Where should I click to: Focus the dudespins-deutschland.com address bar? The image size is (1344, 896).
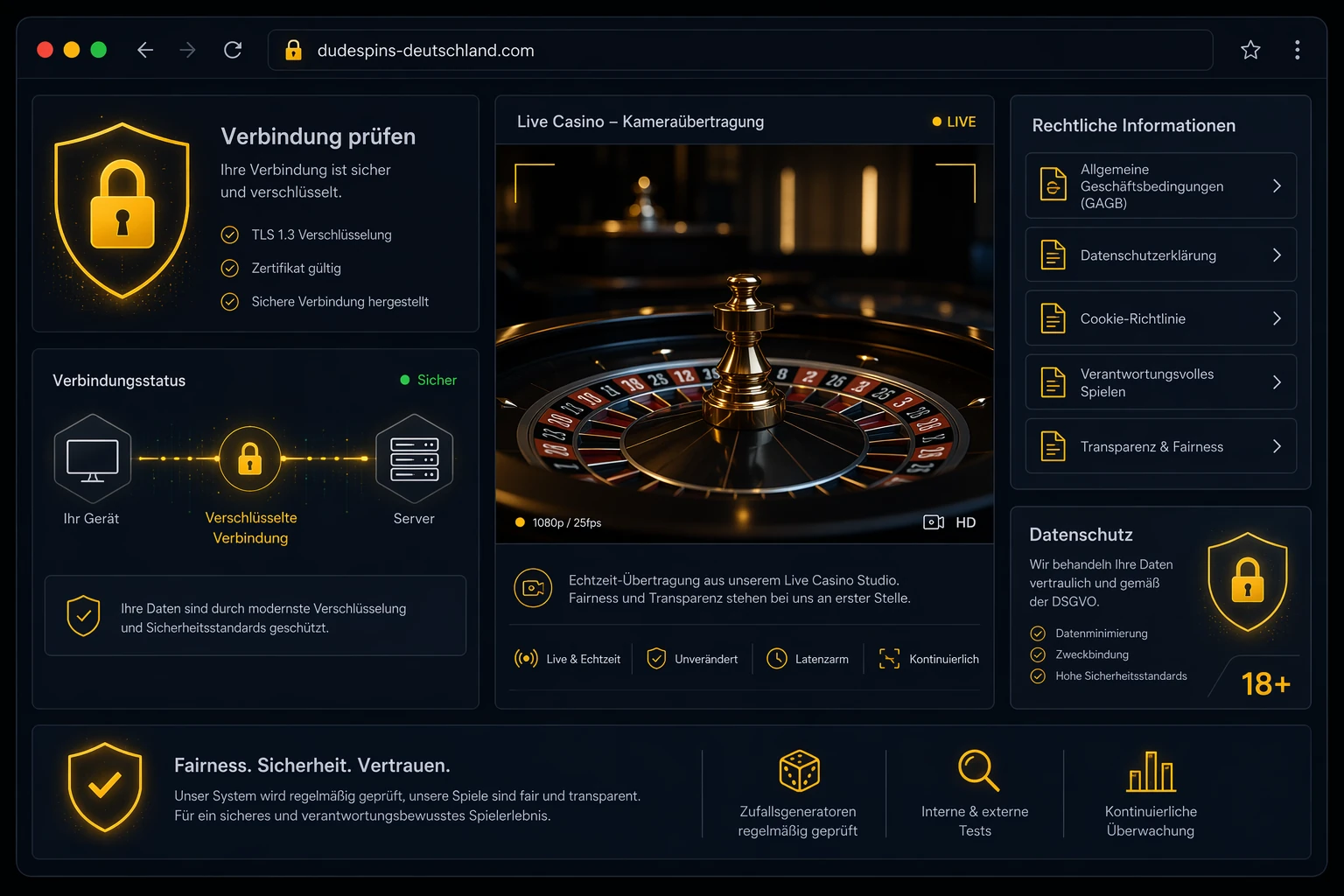coord(740,50)
